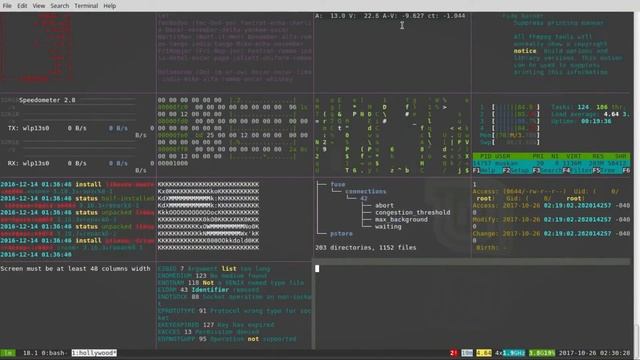
Task: Open the Edit menu
Action: 22,6
